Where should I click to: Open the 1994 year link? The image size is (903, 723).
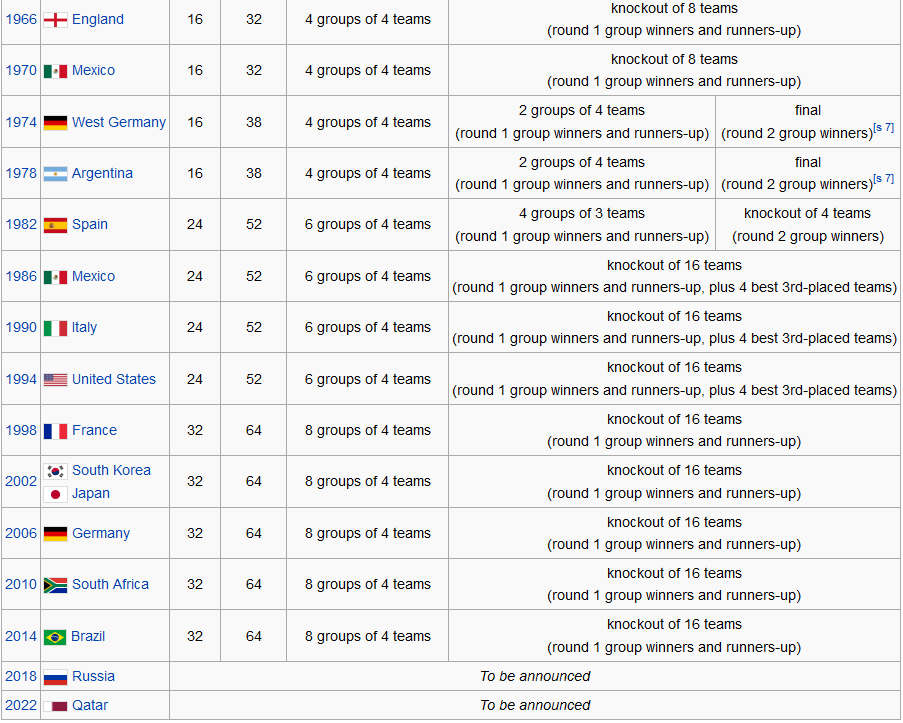(21, 379)
